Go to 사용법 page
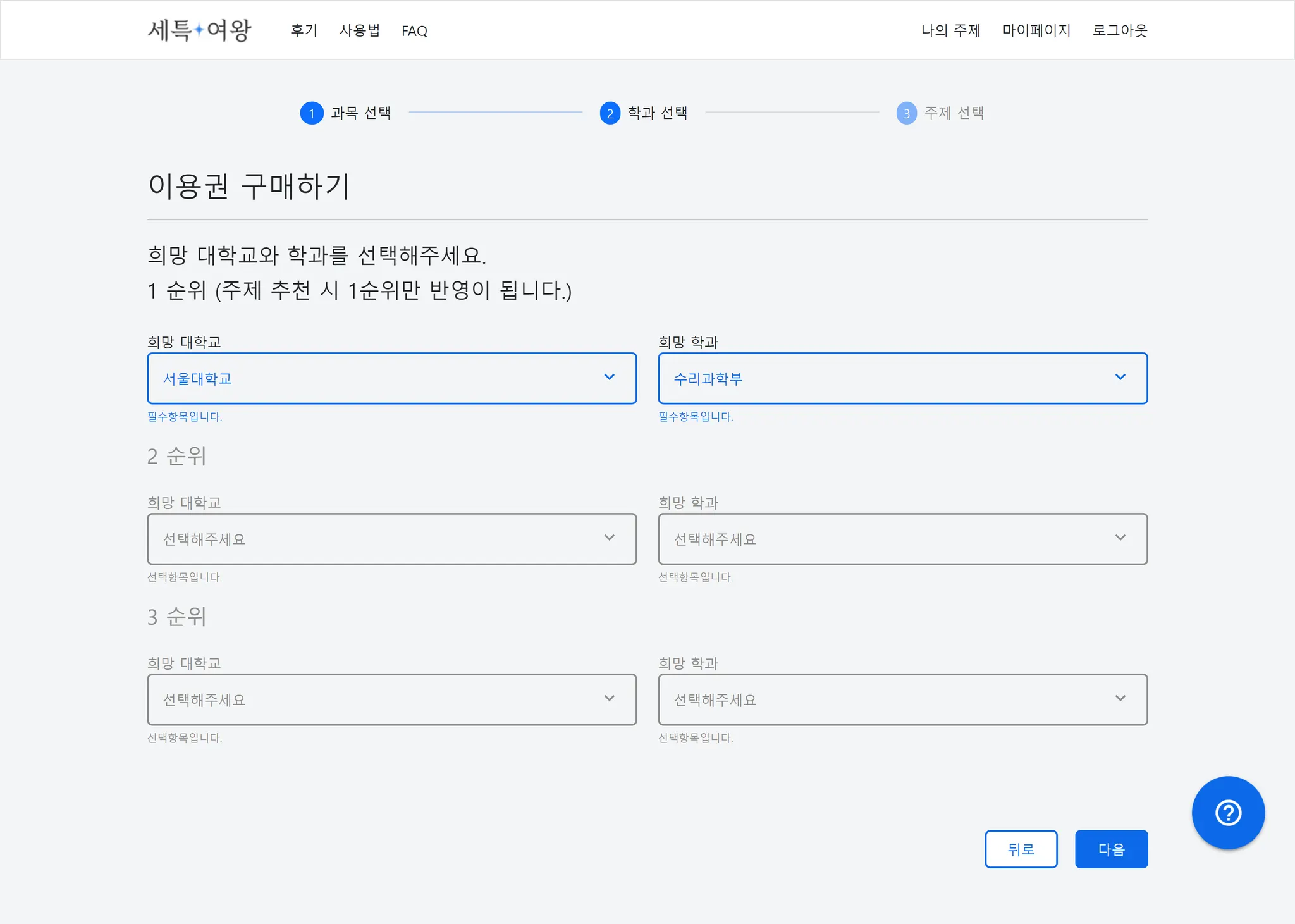This screenshot has height=924, width=1295. (359, 30)
